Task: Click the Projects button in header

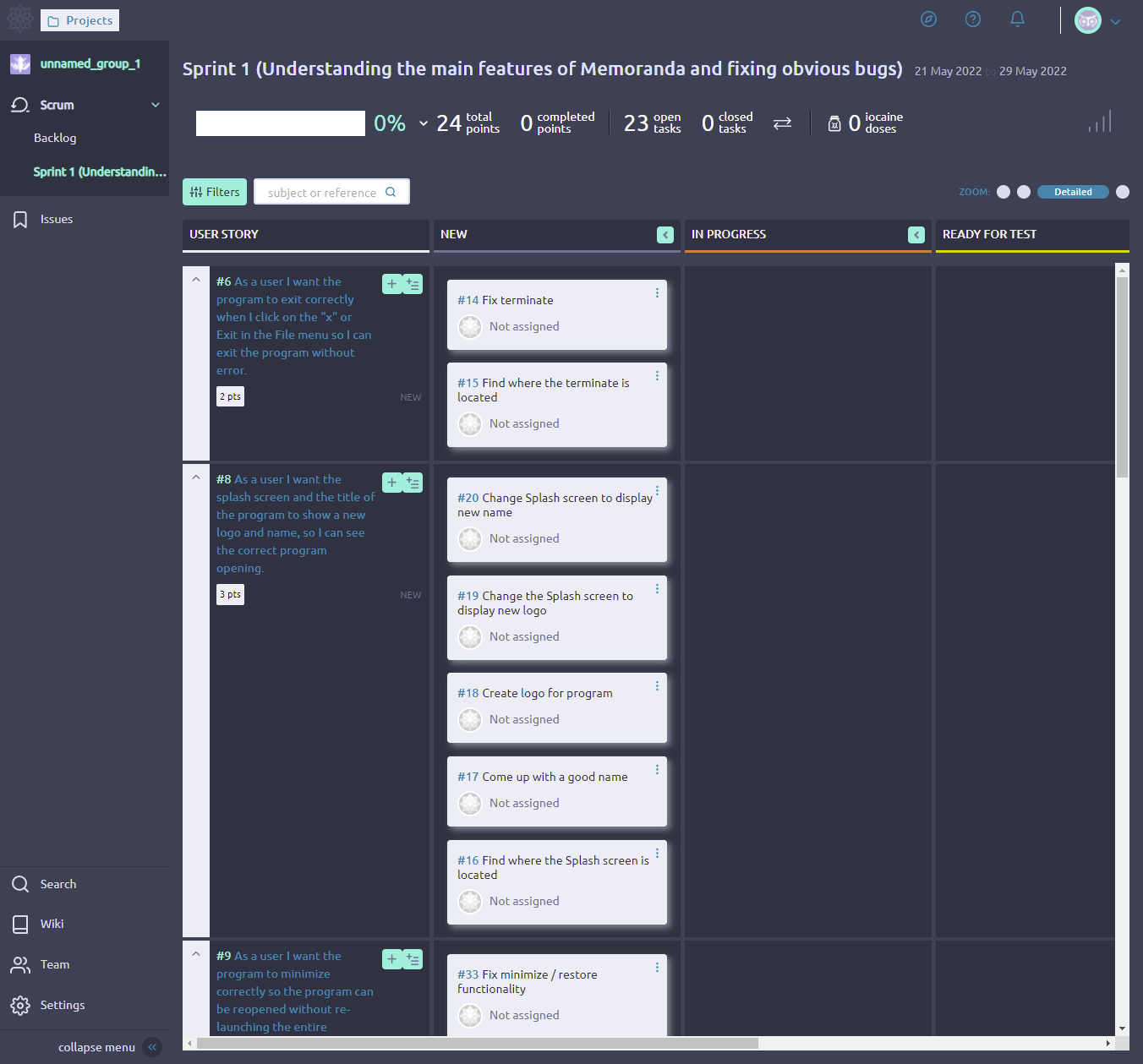Action: pos(80,20)
